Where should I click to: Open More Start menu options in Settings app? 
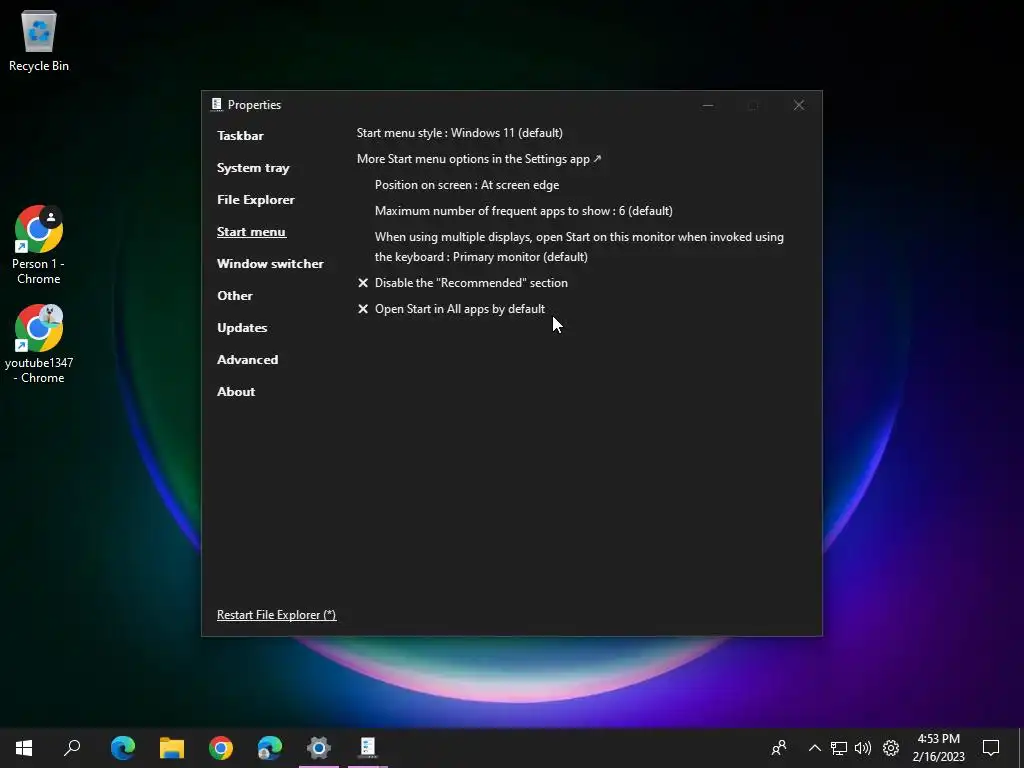click(479, 159)
